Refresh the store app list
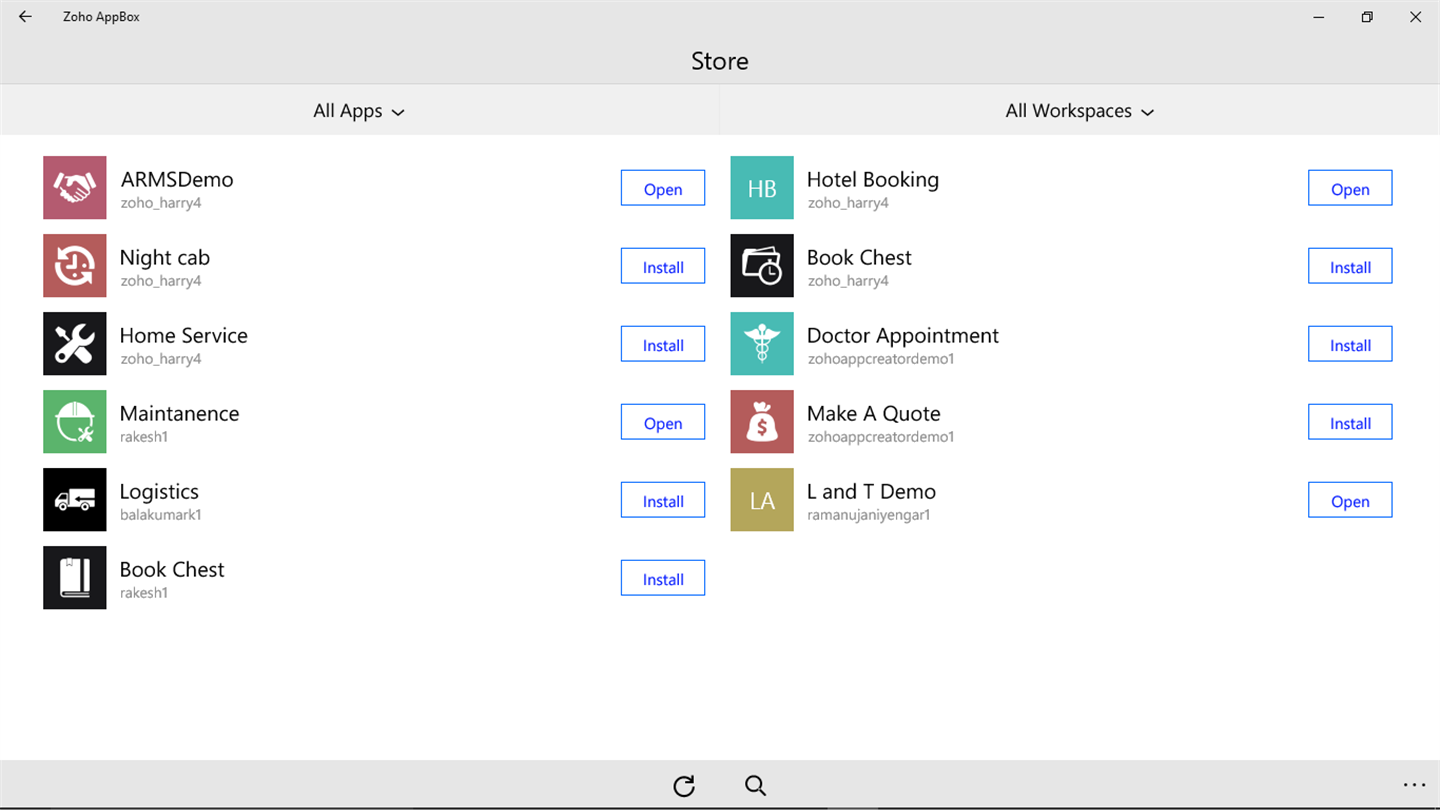The image size is (1440, 810). pos(684,786)
